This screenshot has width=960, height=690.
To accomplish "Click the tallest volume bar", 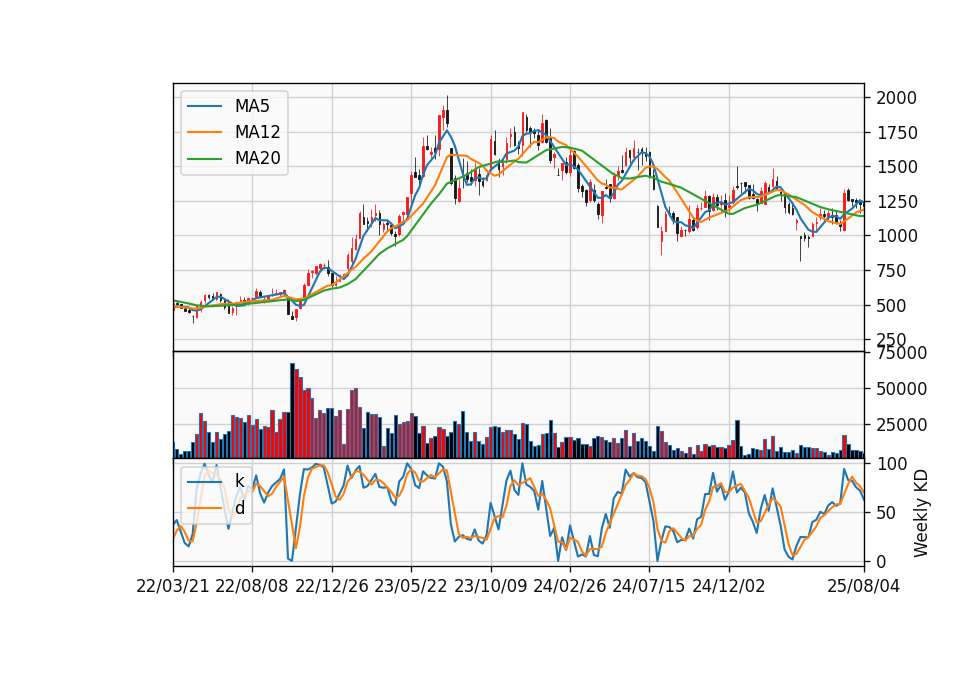I will tap(292, 411).
